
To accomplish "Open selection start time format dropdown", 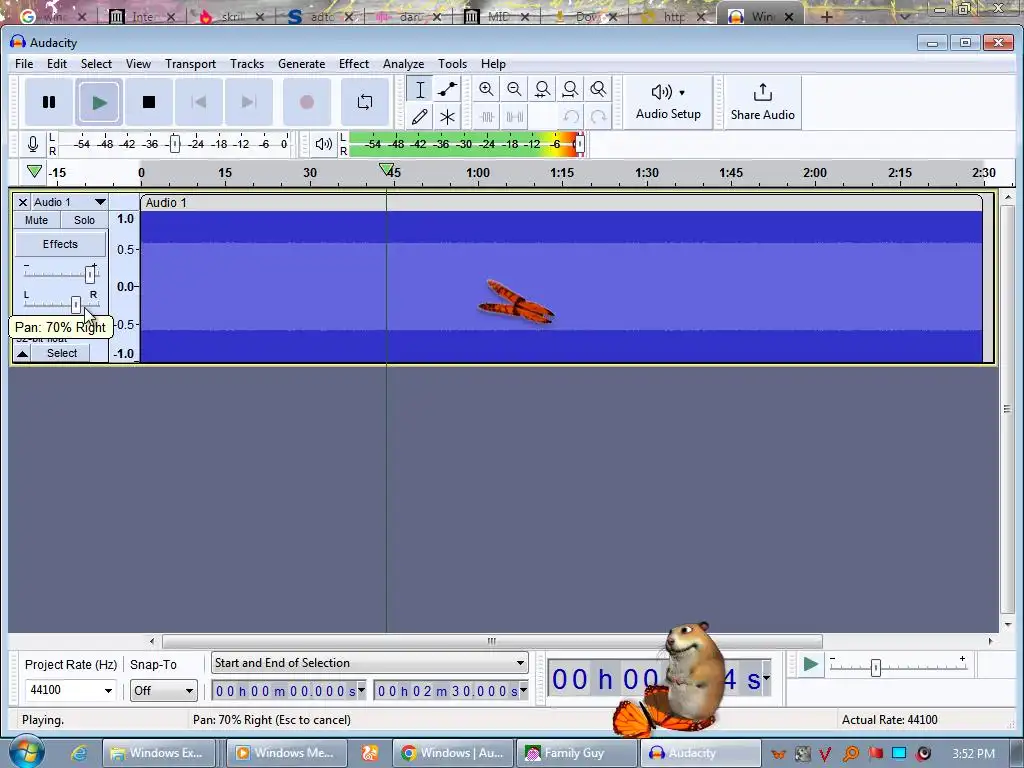I will 361,690.
